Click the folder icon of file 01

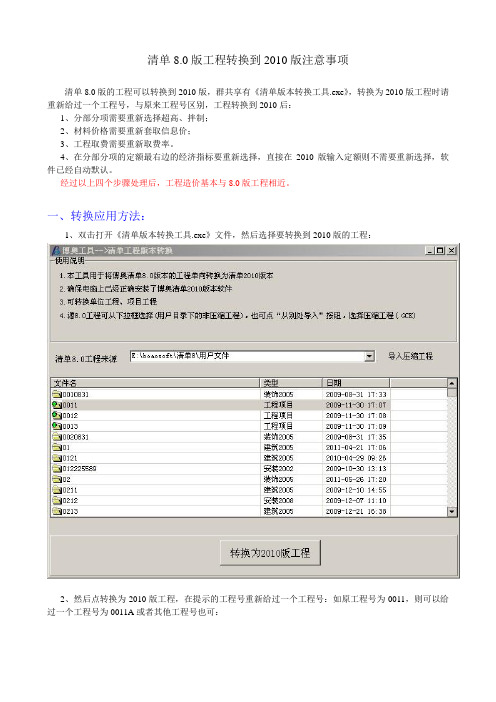57,447
